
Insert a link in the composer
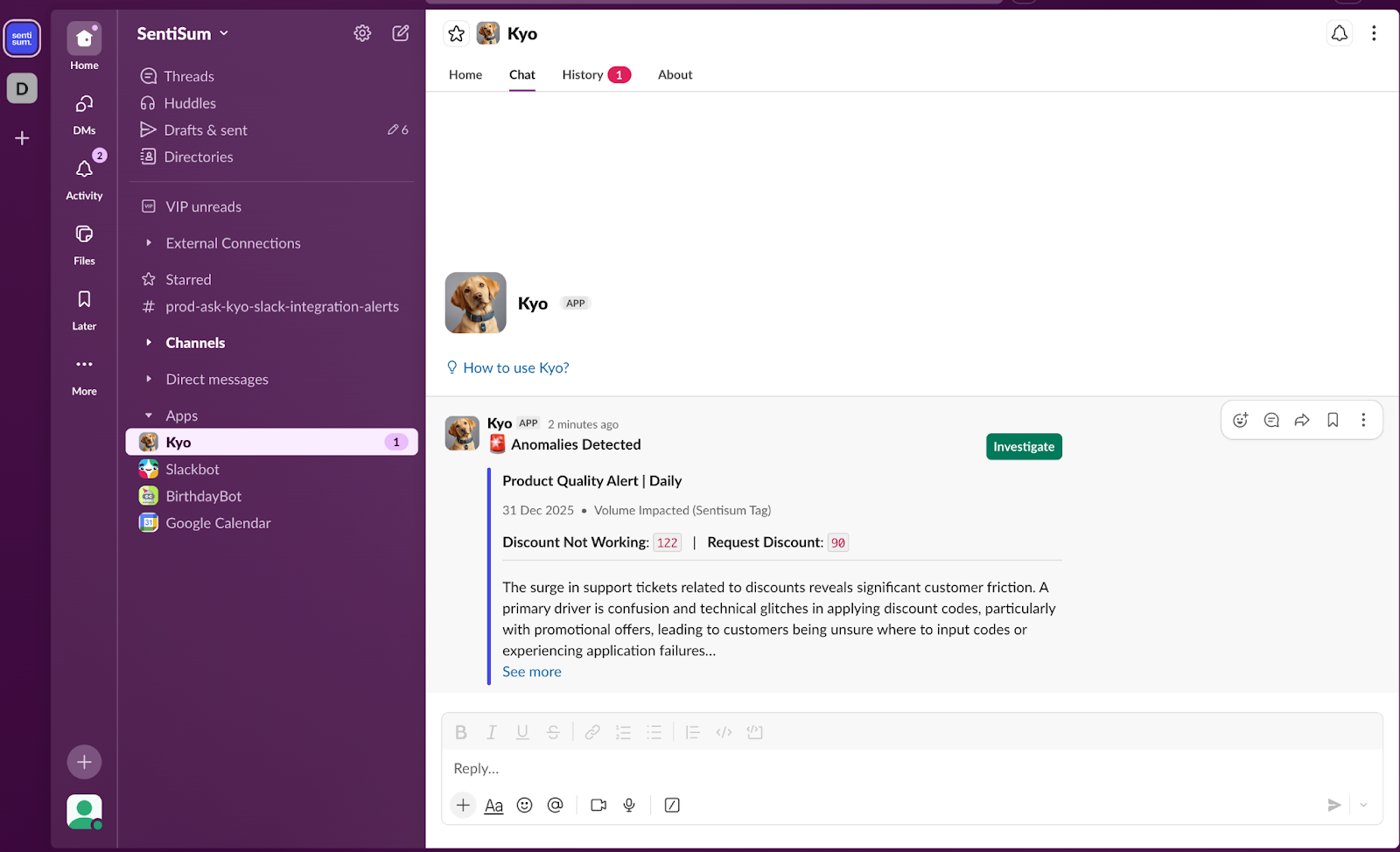click(592, 732)
